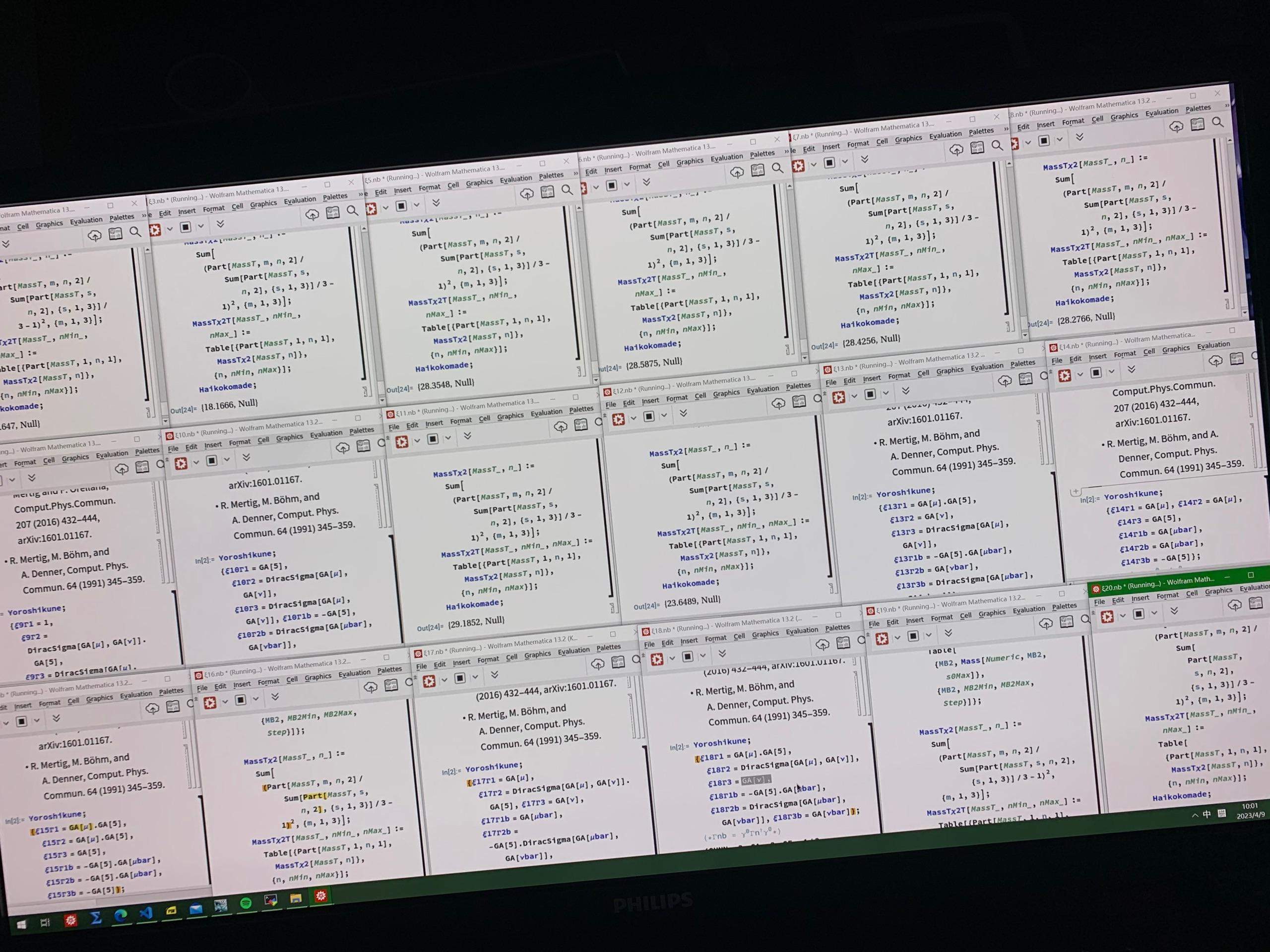Click output {28.3548, Null} in ξ5.nb
The width and height of the screenshot is (1270, 952).
pyautogui.click(x=445, y=384)
